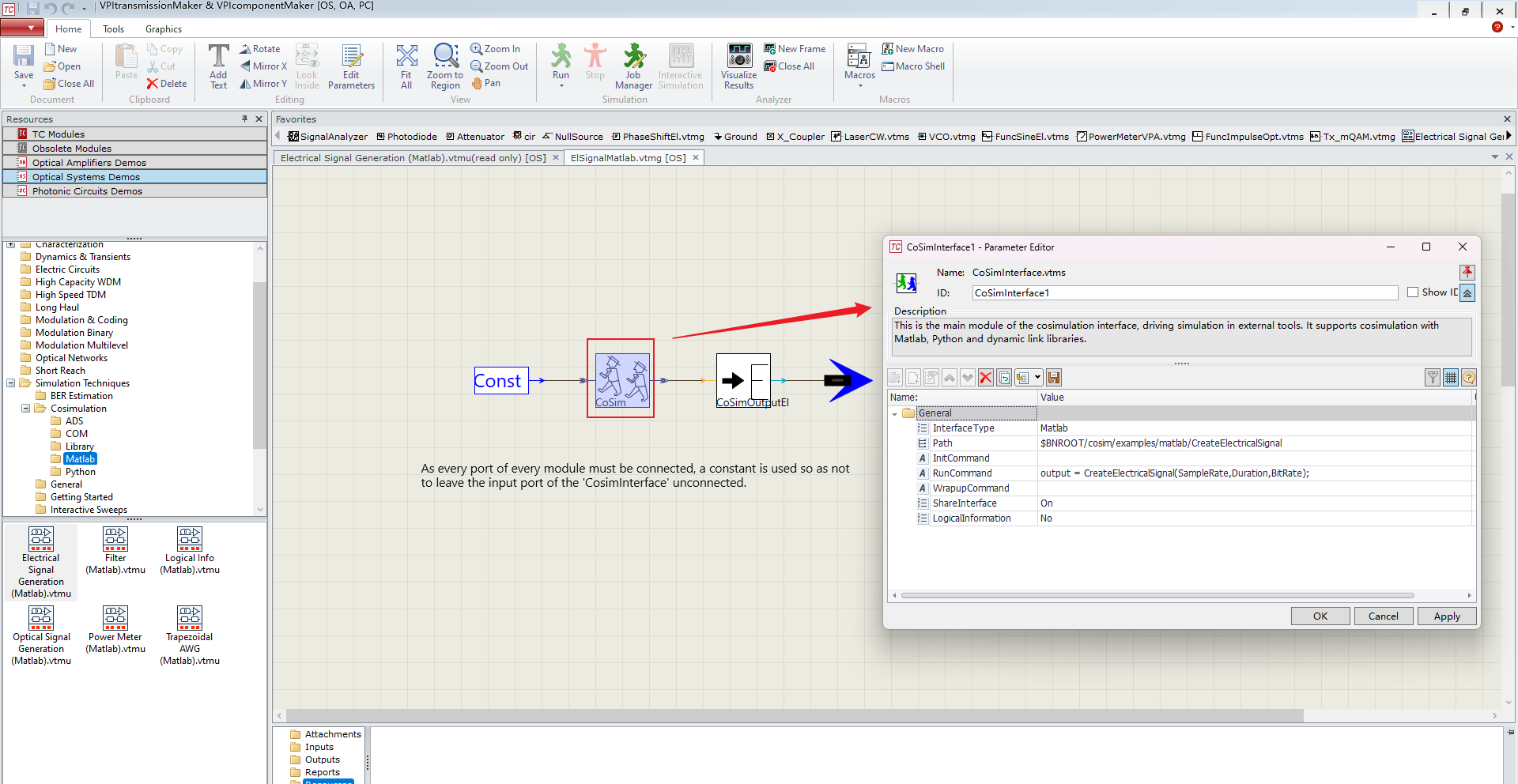Viewport: 1518px width, 784px height.
Task: Open the Job Manager
Action: tap(633, 66)
